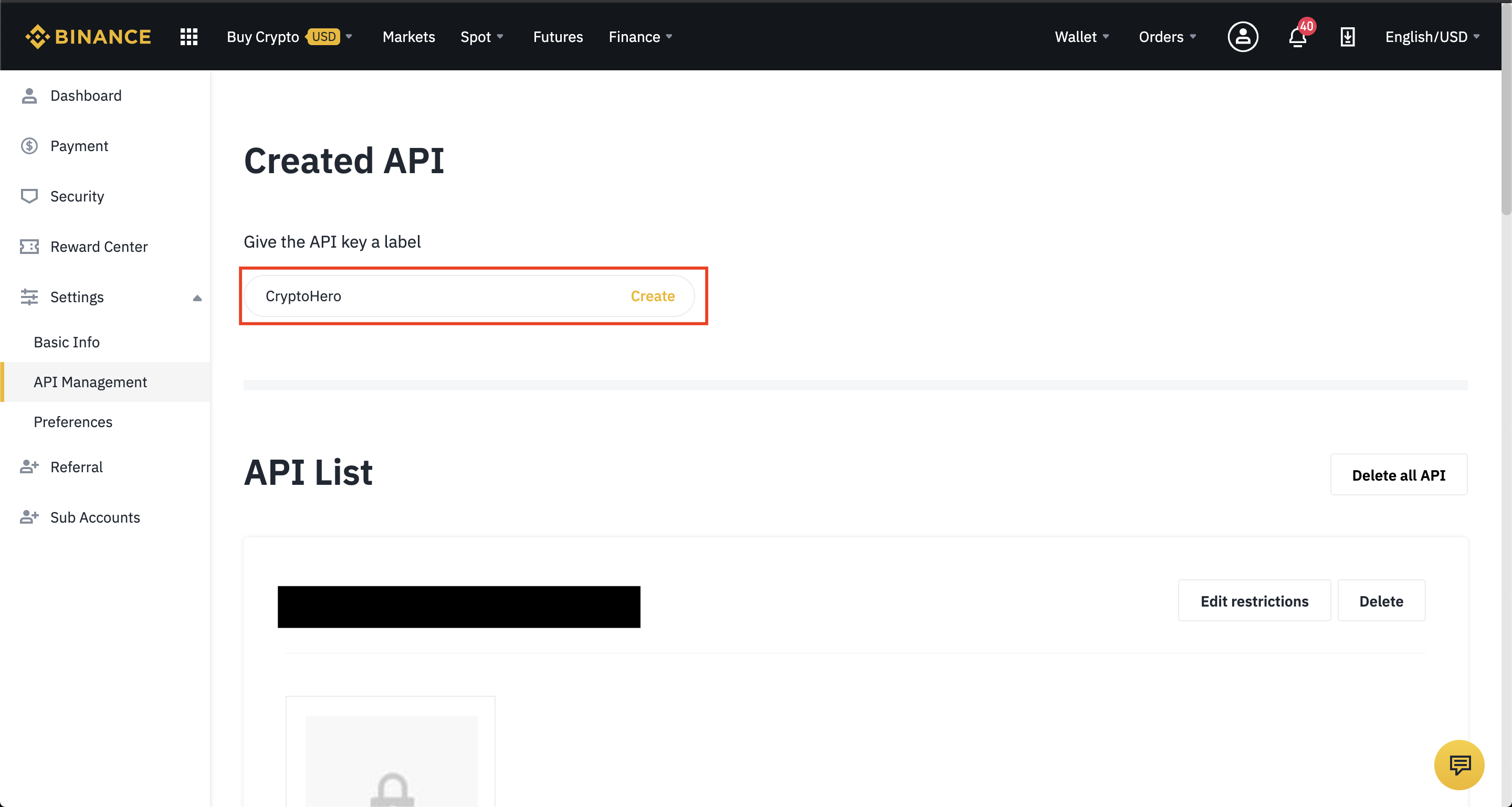
Task: Go to Markets in top navigation
Action: click(x=408, y=37)
